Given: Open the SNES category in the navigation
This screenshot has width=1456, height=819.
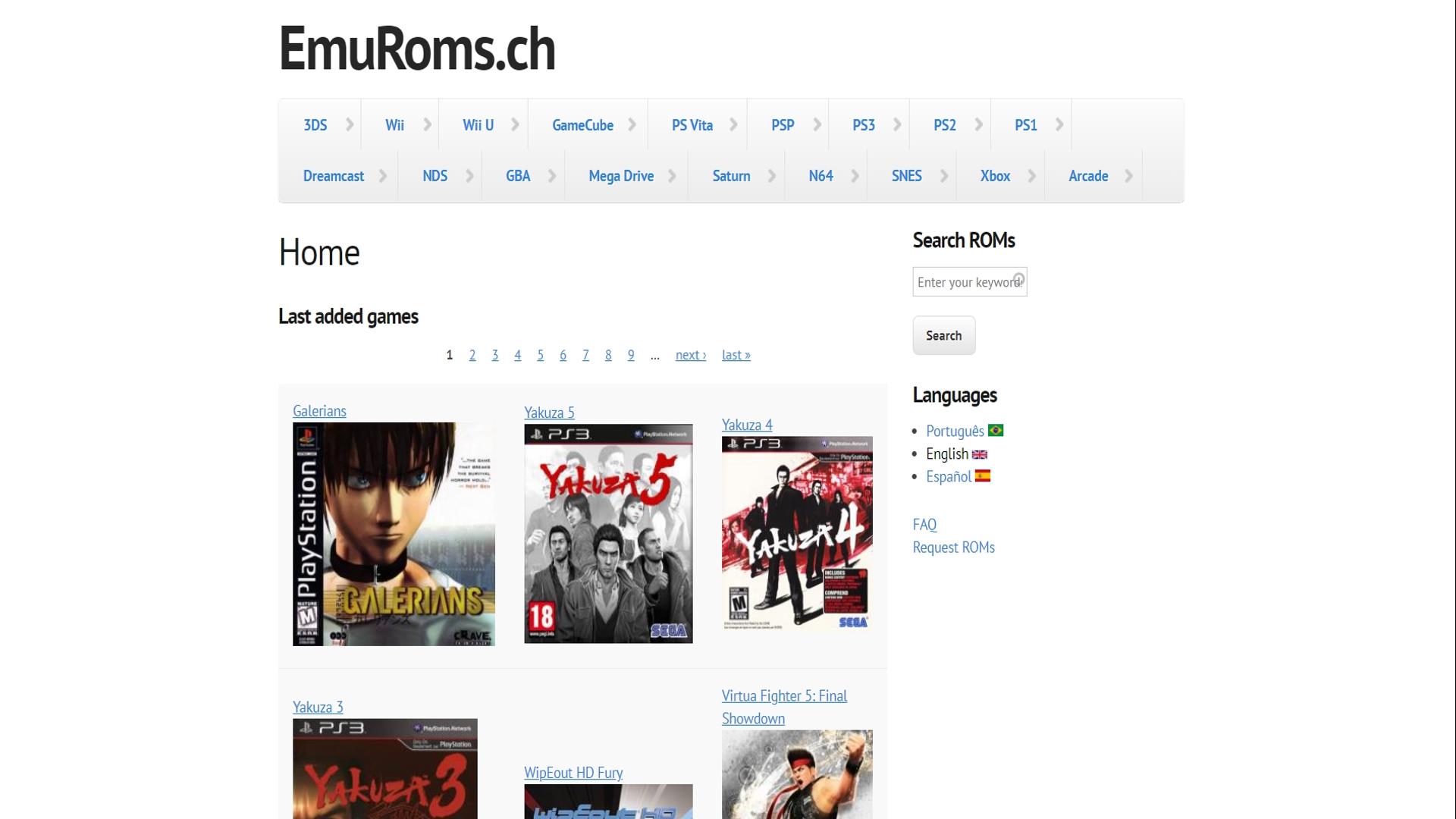Looking at the screenshot, I should pos(906,176).
